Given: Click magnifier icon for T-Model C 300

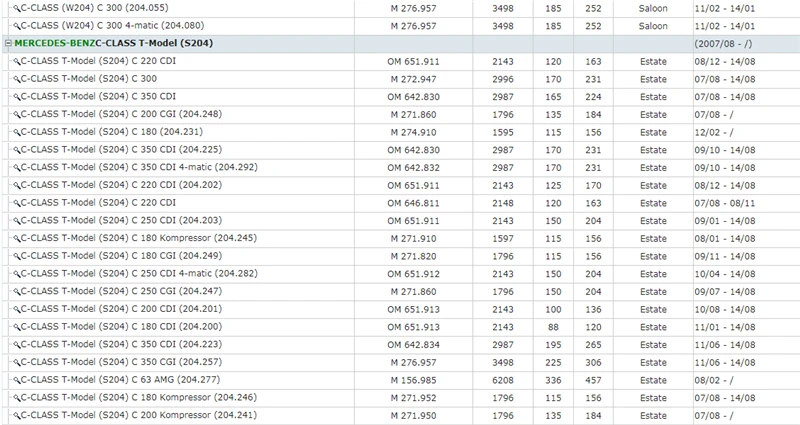Looking at the screenshot, I should pos(17,79).
